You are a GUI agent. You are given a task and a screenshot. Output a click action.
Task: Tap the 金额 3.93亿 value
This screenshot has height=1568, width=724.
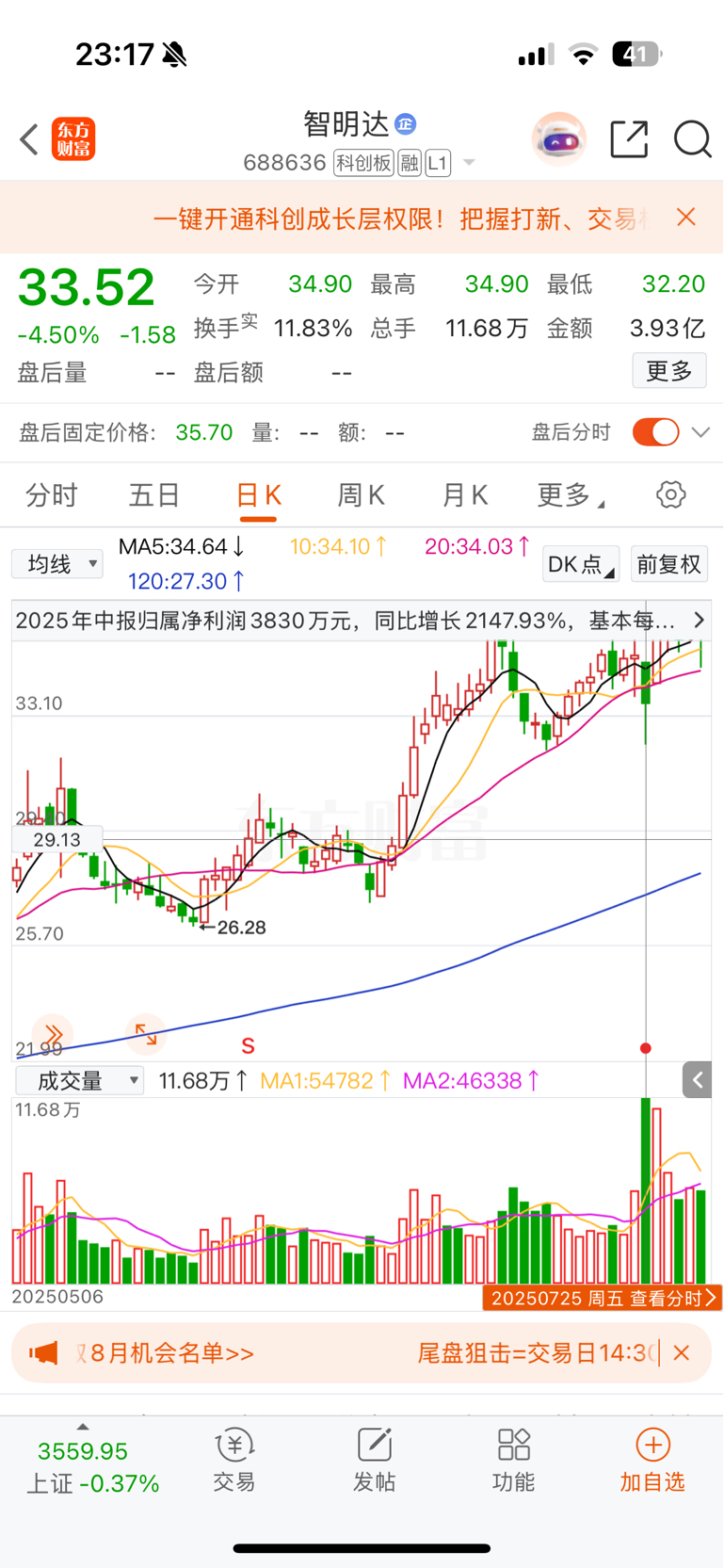pyautogui.click(x=668, y=329)
